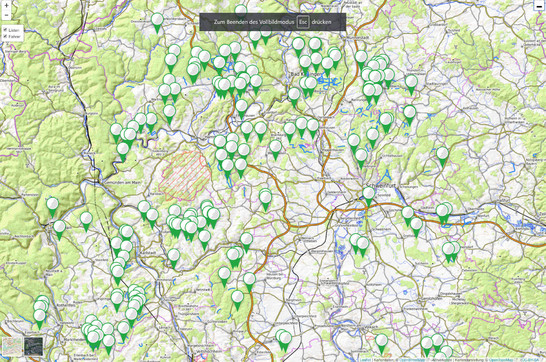The height and width of the screenshot is (362, 546).
Task: Click the fullscreen exit notification banner
Action: [273, 22]
